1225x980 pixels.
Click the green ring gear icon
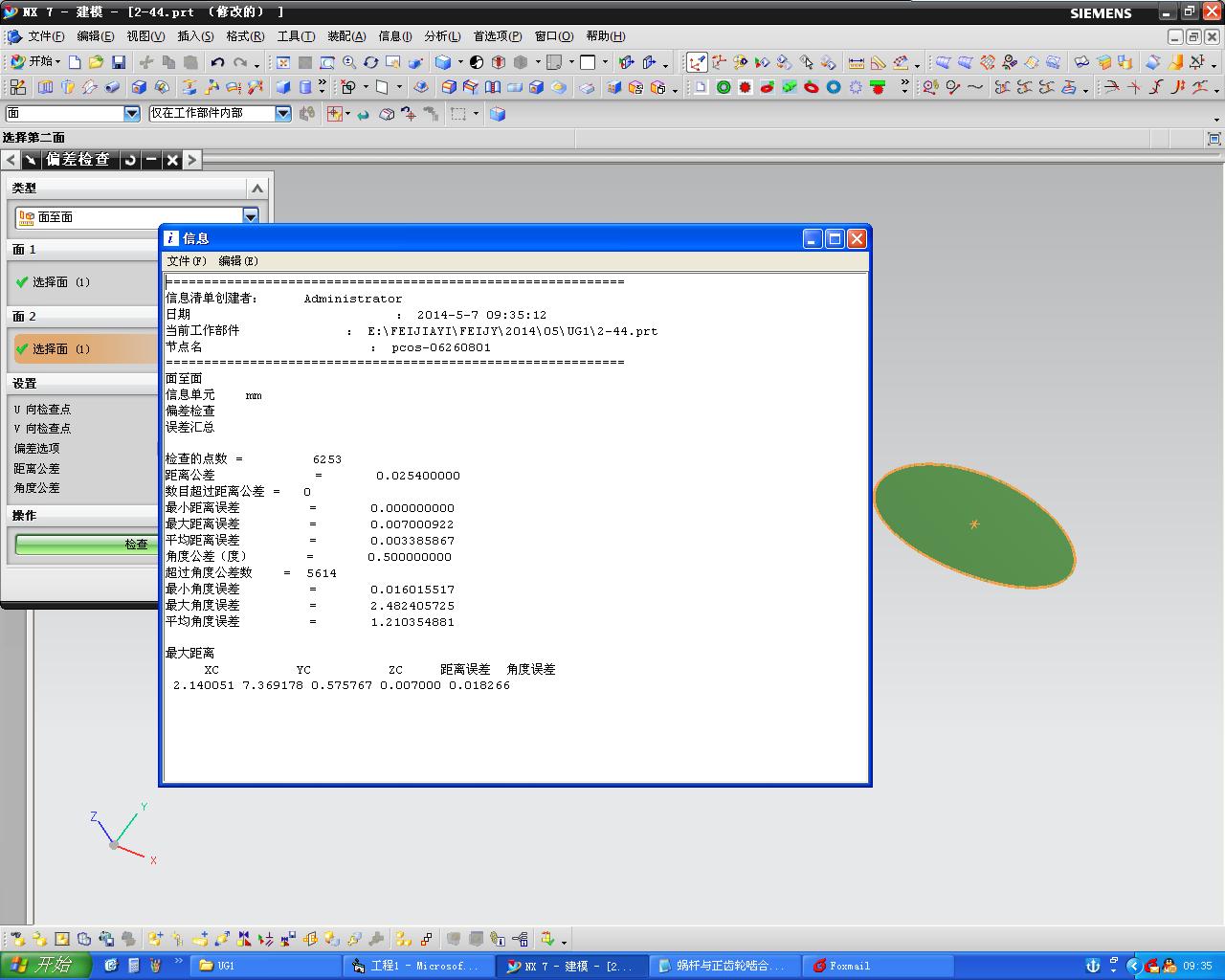(x=724, y=87)
